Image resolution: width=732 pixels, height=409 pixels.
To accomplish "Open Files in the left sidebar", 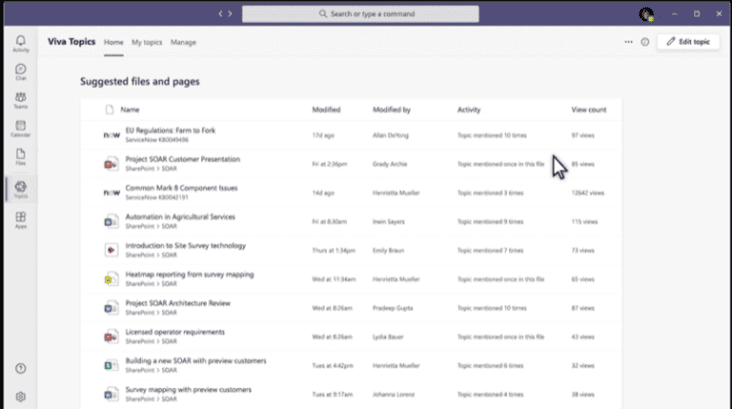I will (21, 156).
